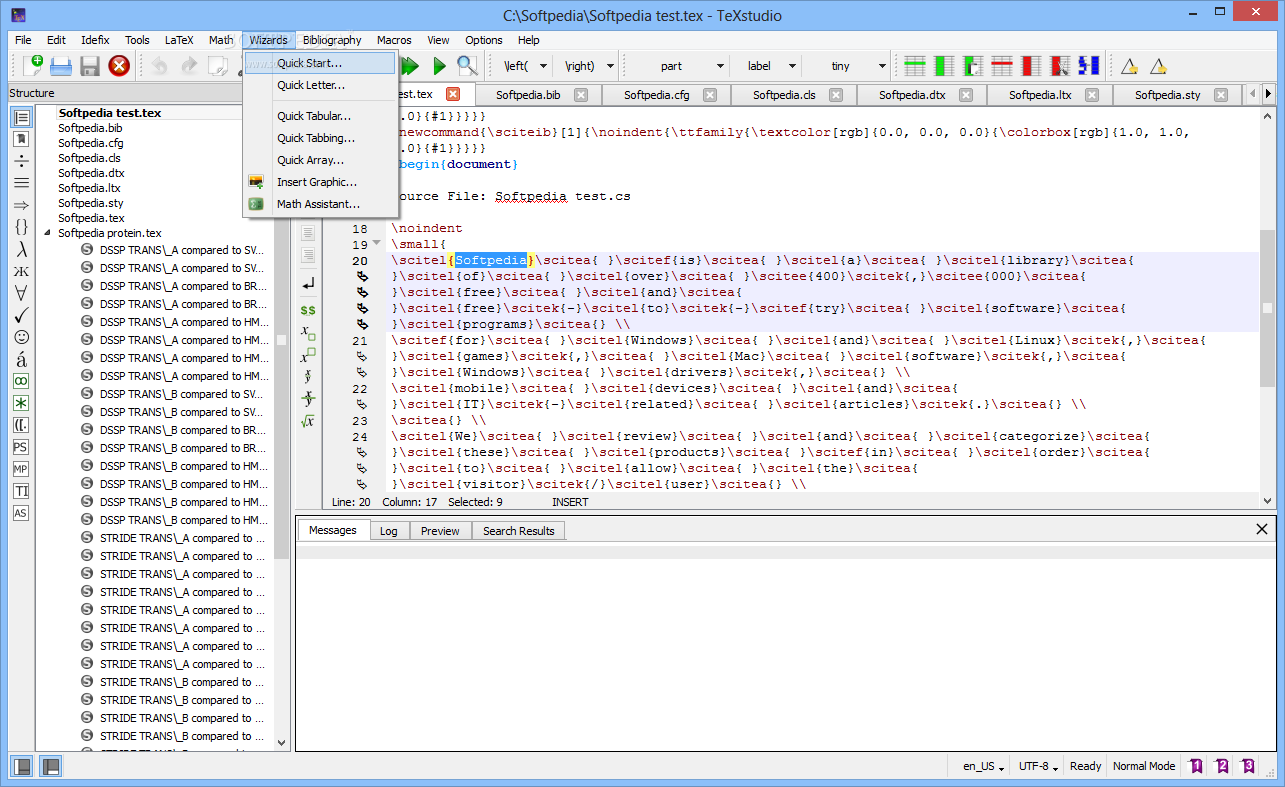Open the Macros menu
Viewport: 1285px width, 787px height.
(x=394, y=40)
